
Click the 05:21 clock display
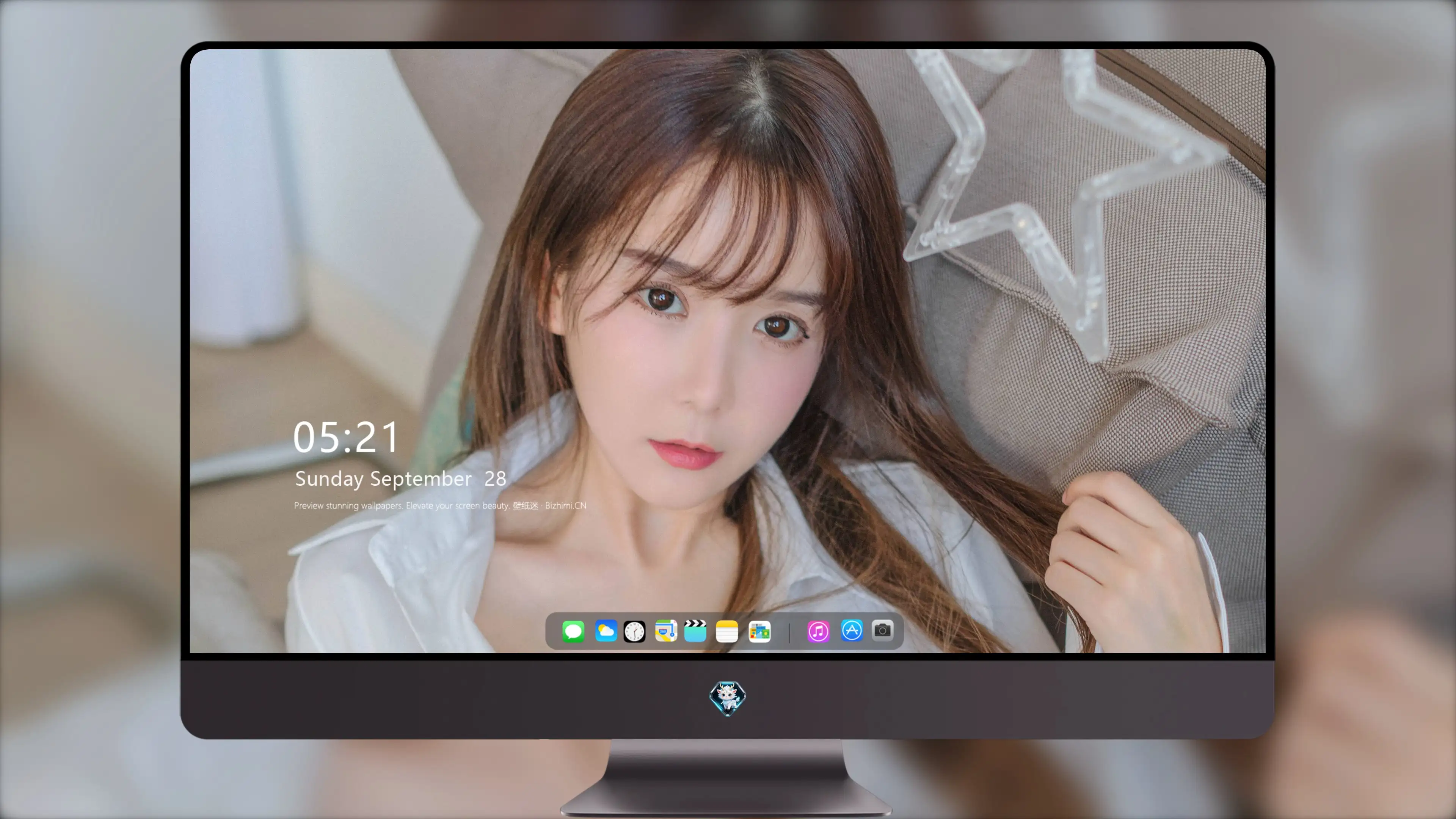click(346, 437)
